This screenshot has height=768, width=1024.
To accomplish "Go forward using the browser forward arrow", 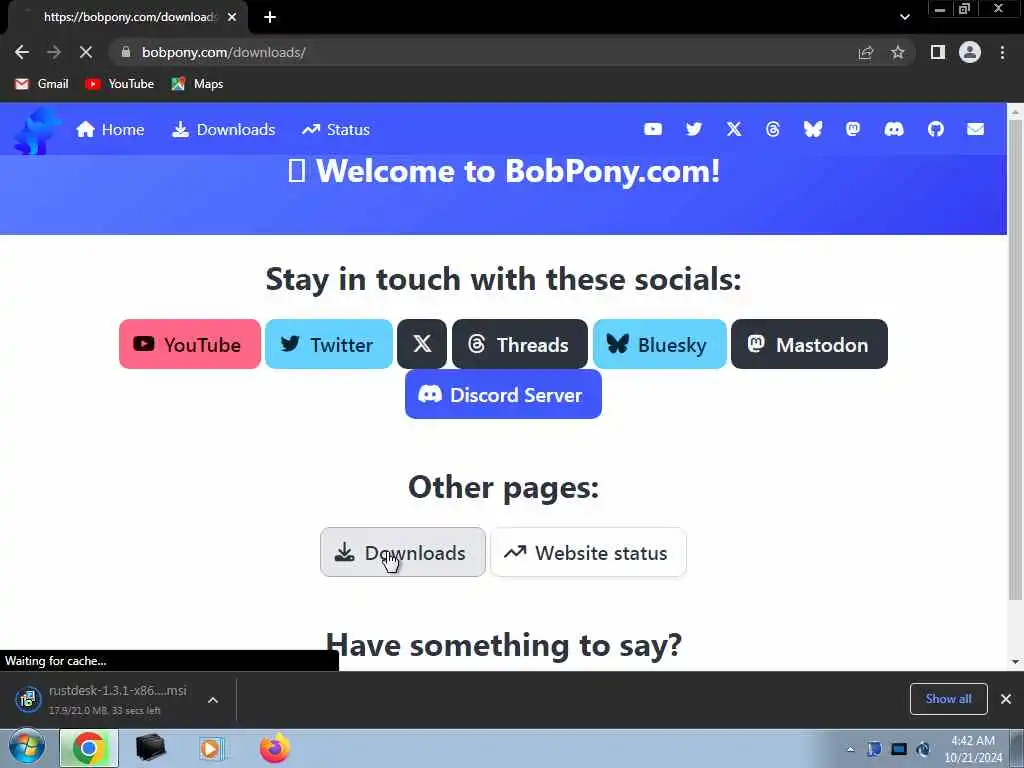I will (x=54, y=52).
